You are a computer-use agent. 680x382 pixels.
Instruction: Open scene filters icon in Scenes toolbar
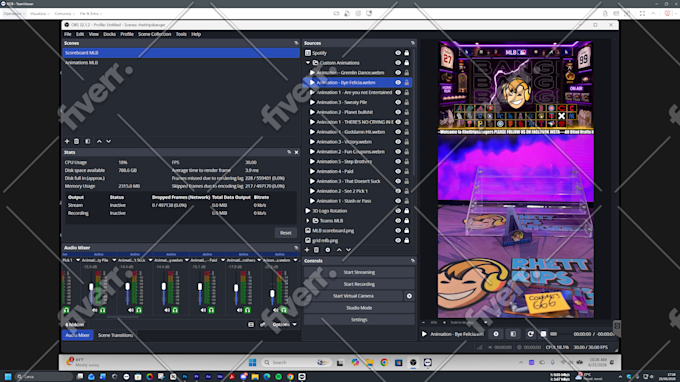[88, 141]
